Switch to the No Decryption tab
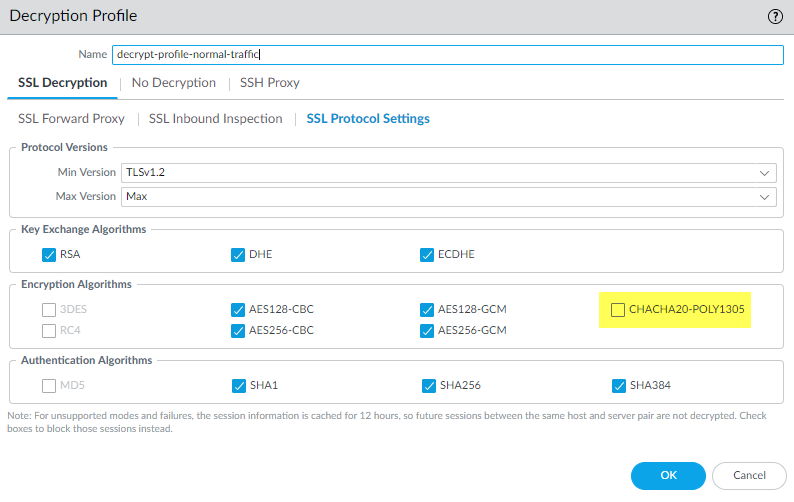794x502 pixels. pyautogui.click(x=173, y=83)
